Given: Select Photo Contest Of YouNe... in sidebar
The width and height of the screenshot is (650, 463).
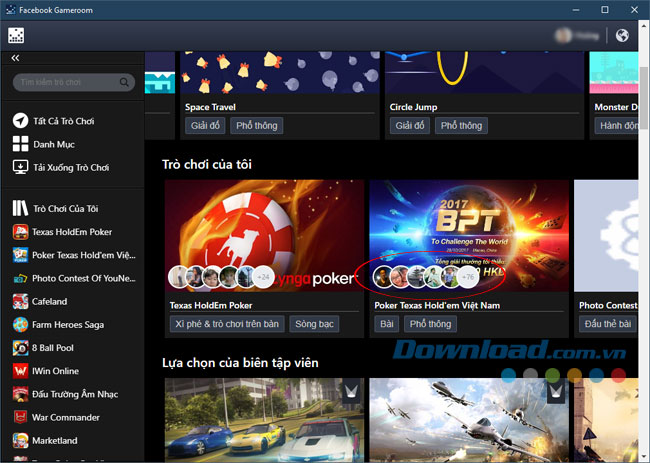Looking at the screenshot, I should point(84,278).
